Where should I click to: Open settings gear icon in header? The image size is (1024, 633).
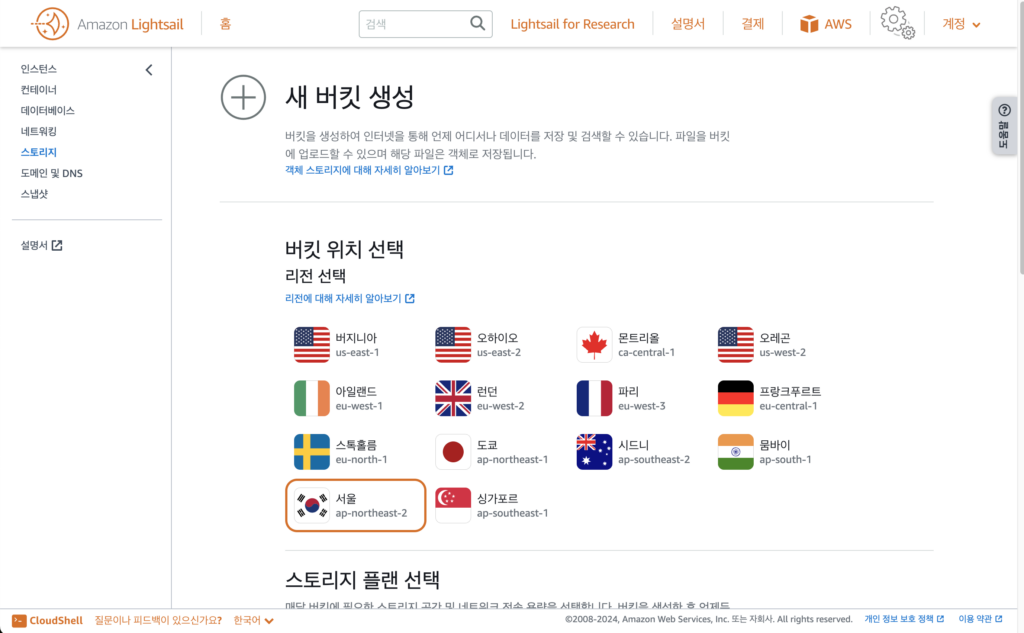897,23
